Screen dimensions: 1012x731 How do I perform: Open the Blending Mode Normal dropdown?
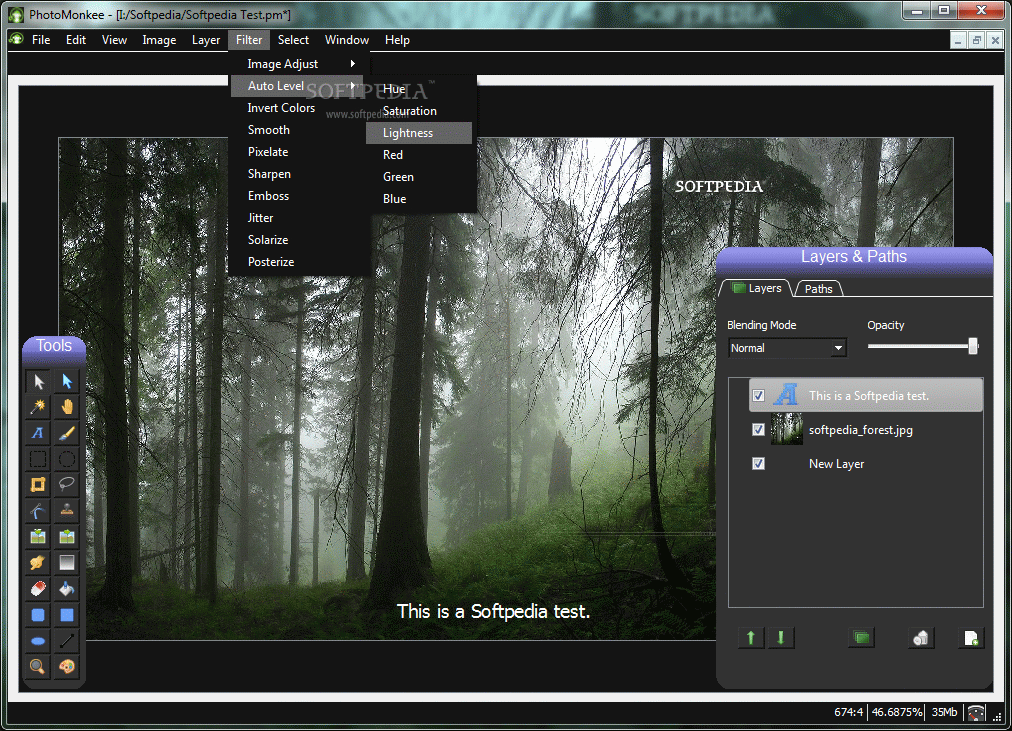[787, 348]
